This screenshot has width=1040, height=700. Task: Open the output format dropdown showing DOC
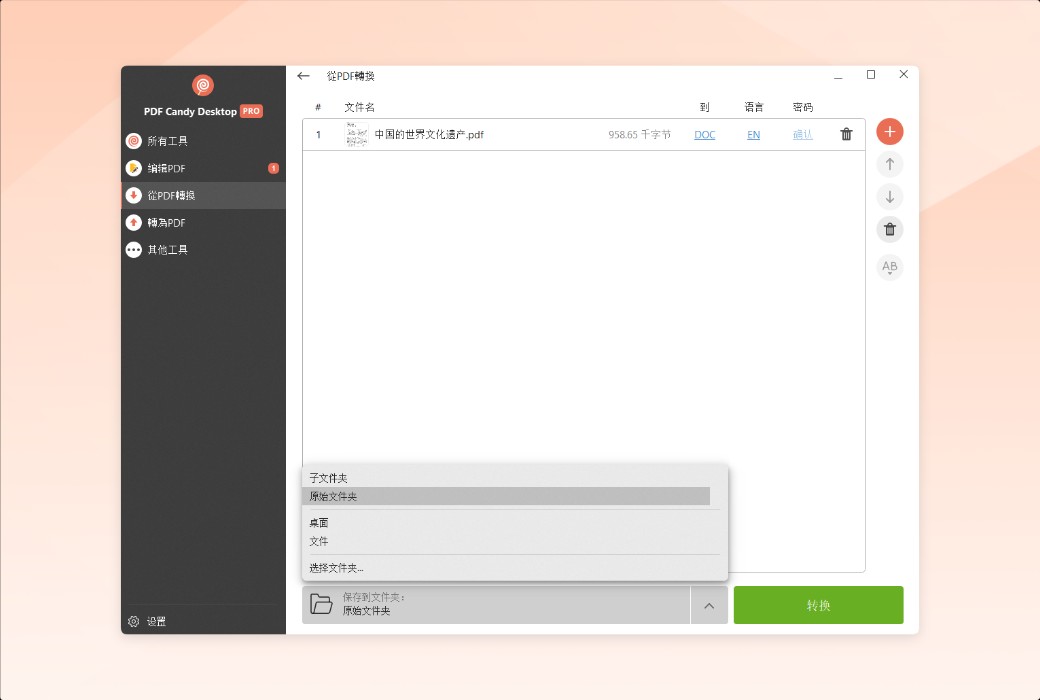pyautogui.click(x=704, y=134)
